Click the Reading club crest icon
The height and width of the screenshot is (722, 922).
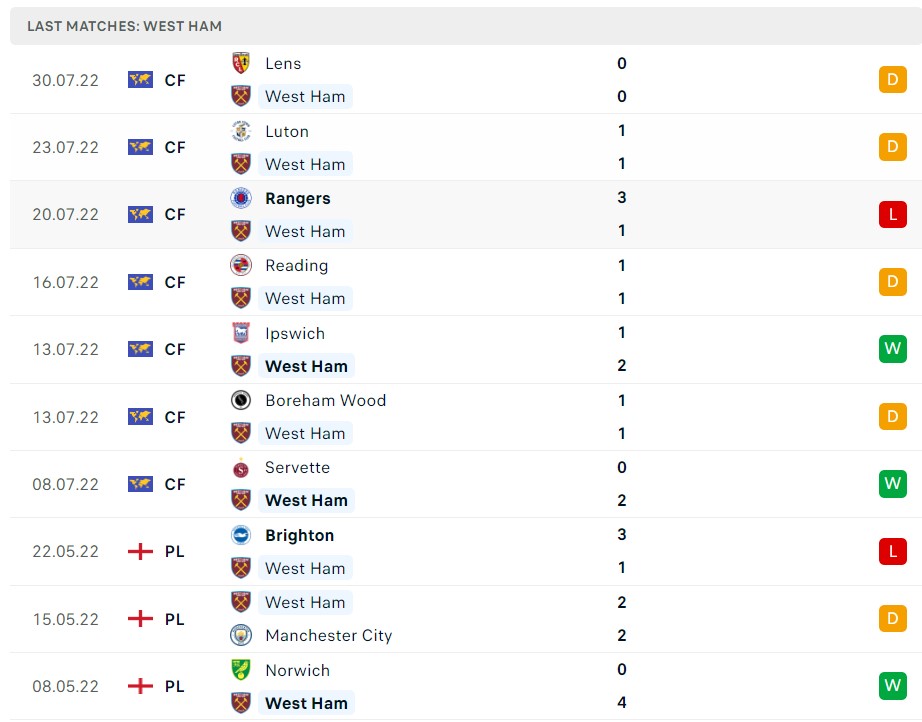[240, 266]
